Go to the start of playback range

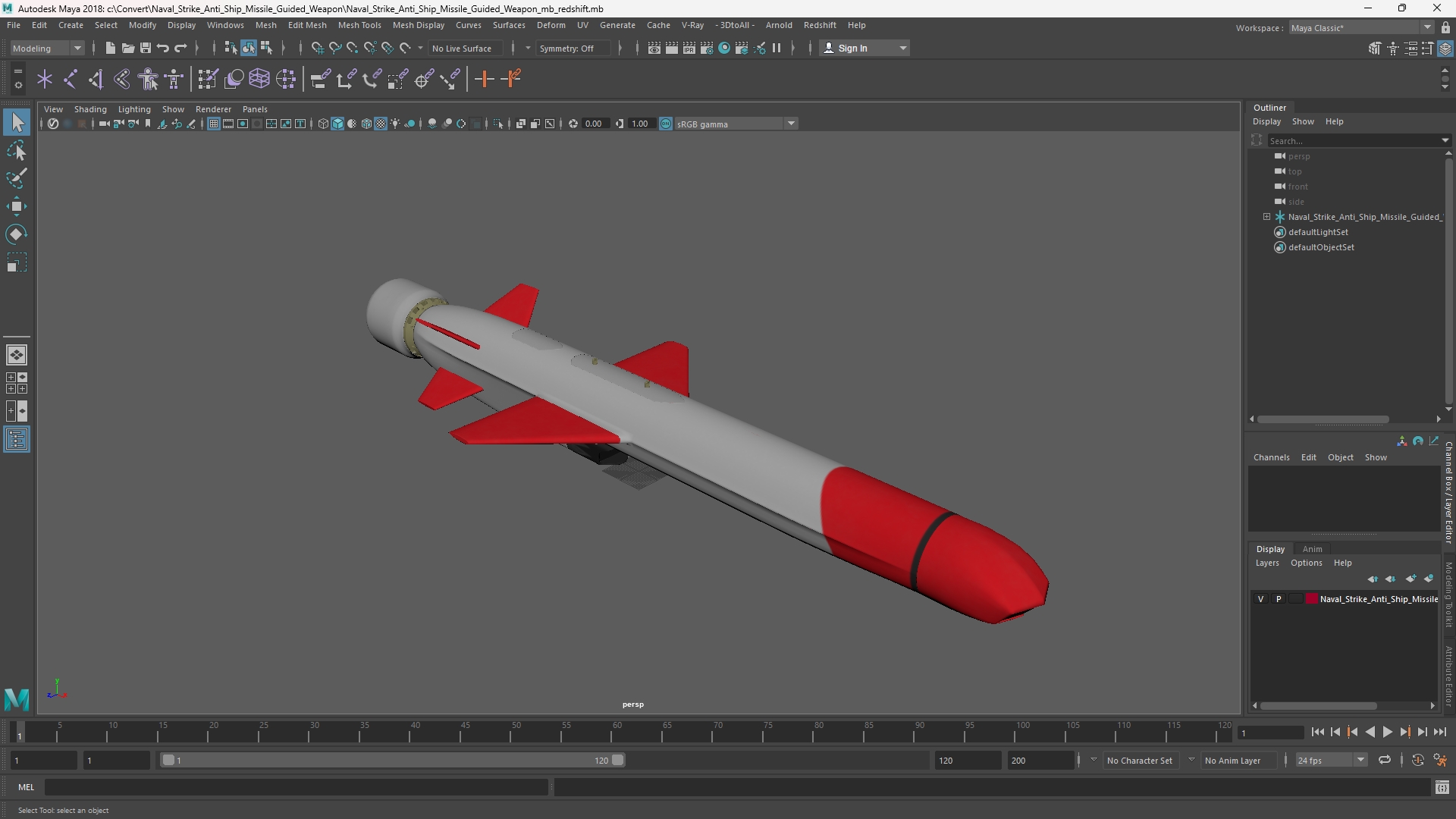(x=1317, y=732)
